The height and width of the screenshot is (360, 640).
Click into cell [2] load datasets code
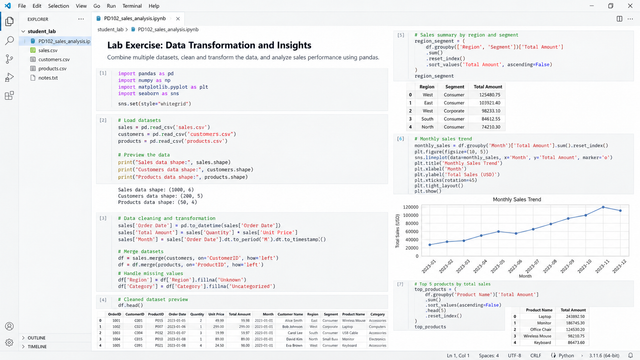tap(242, 149)
